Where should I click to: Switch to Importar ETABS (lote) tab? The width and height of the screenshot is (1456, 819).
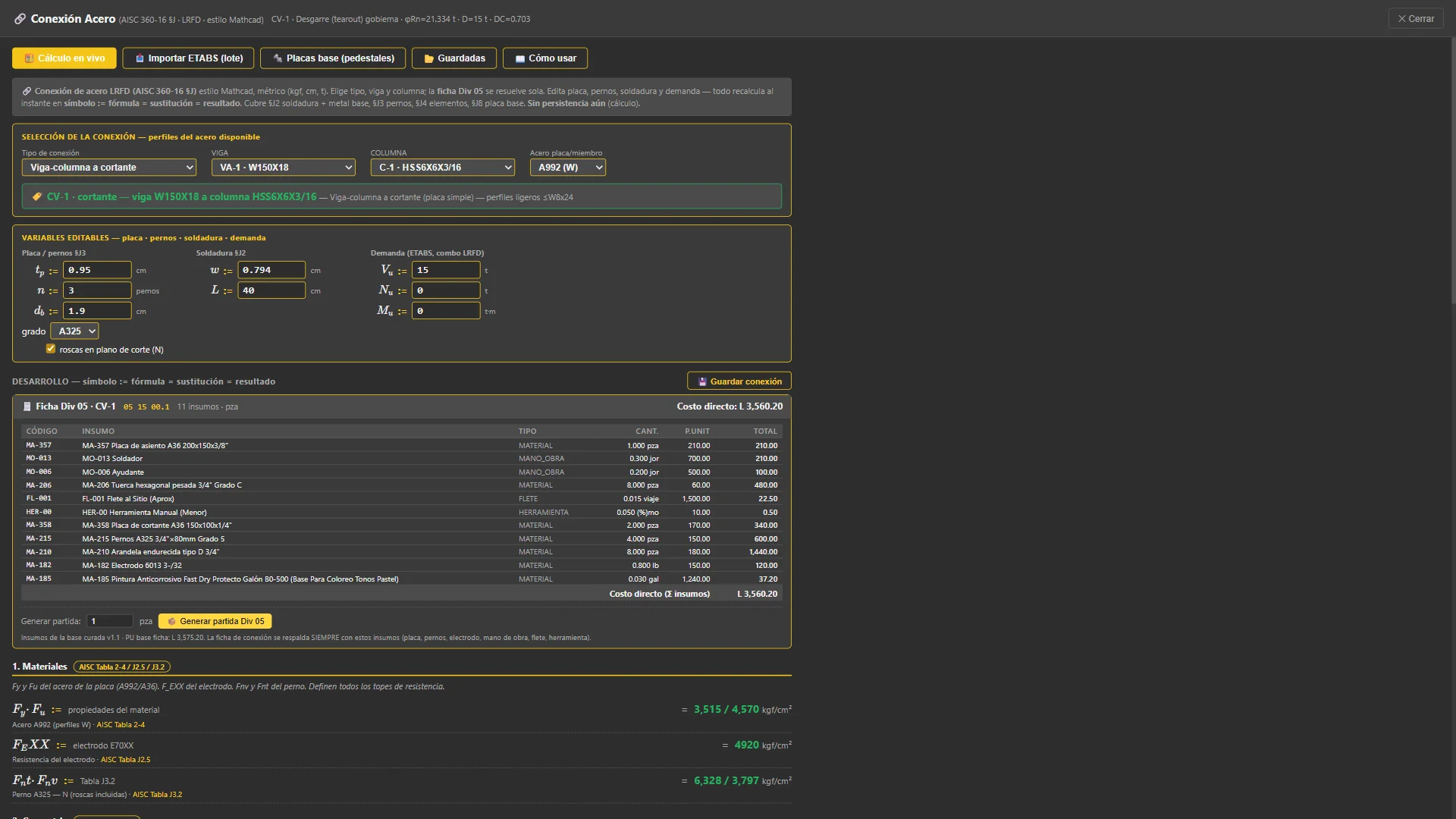189,58
